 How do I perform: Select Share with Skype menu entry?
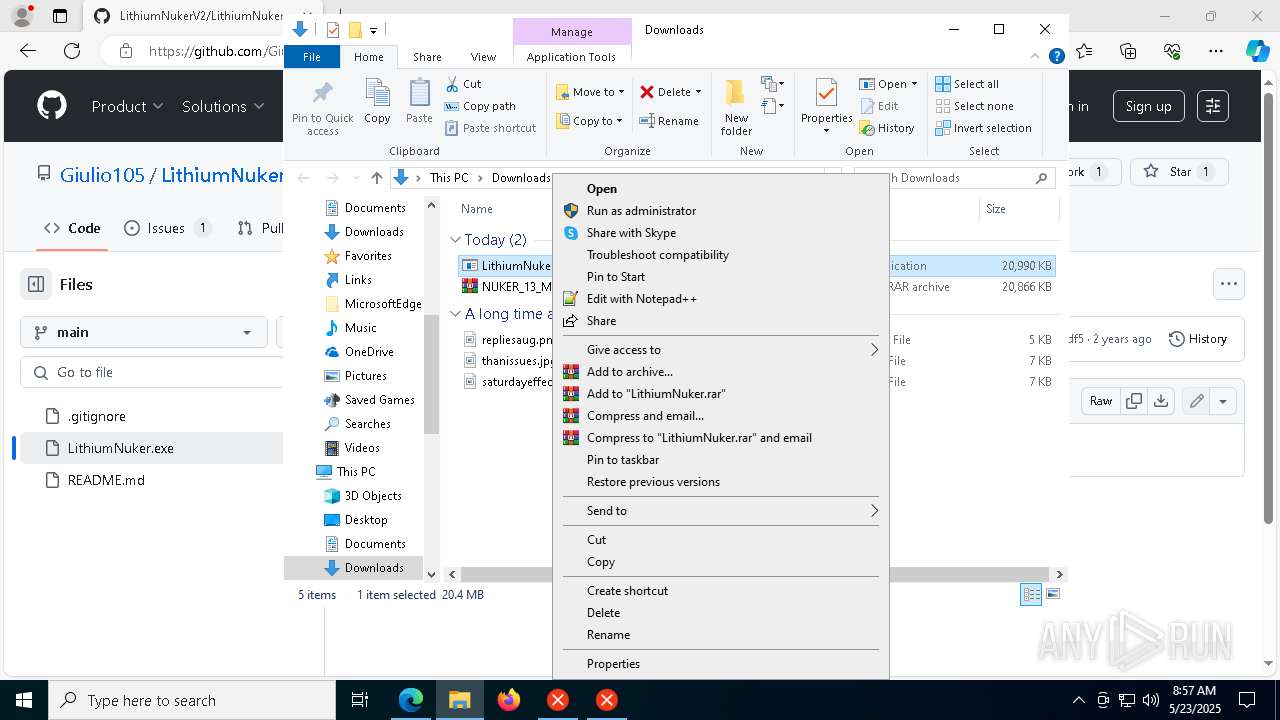click(x=720, y=233)
